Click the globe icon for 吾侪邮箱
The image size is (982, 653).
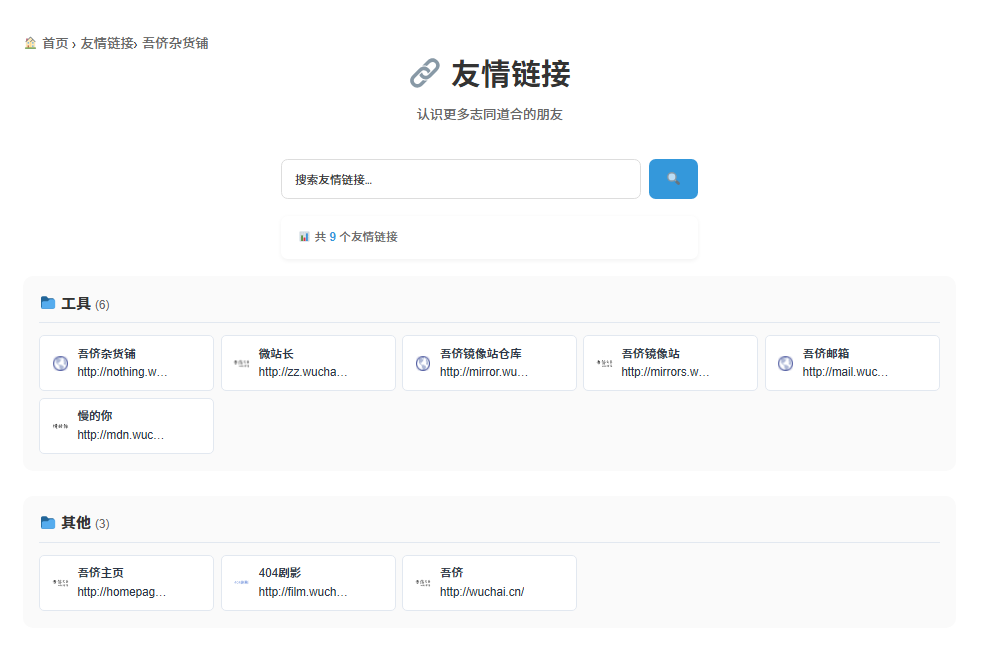785,363
